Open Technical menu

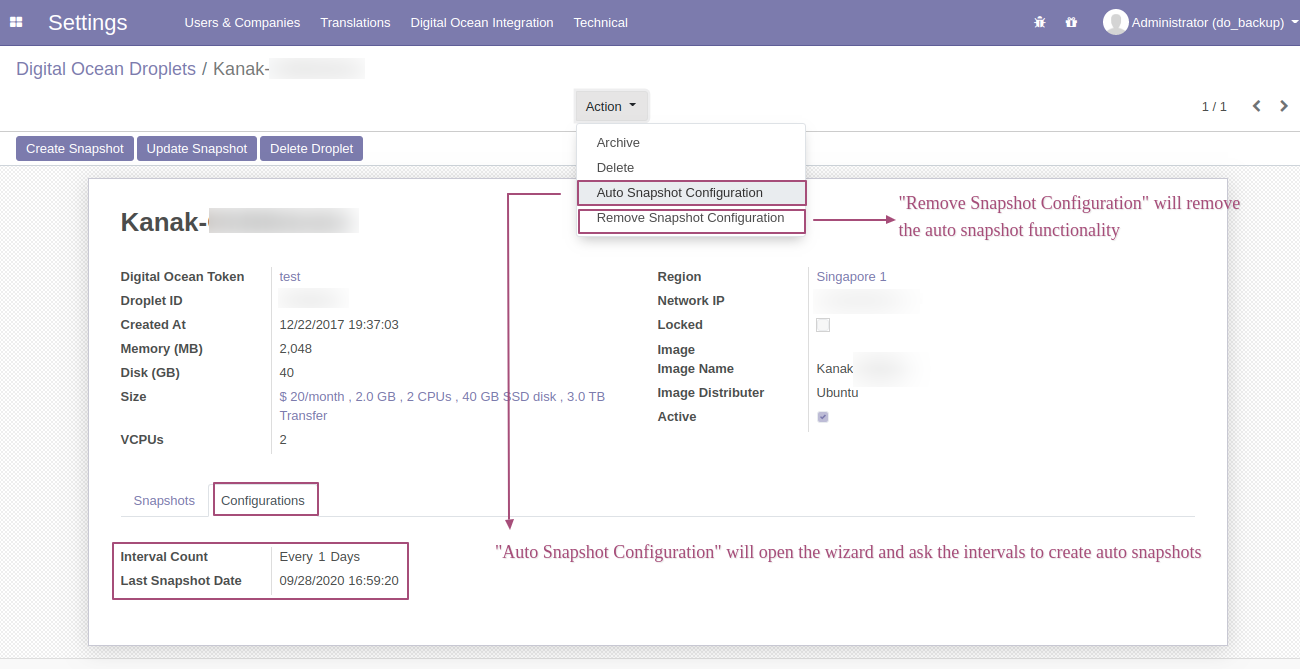601,22
